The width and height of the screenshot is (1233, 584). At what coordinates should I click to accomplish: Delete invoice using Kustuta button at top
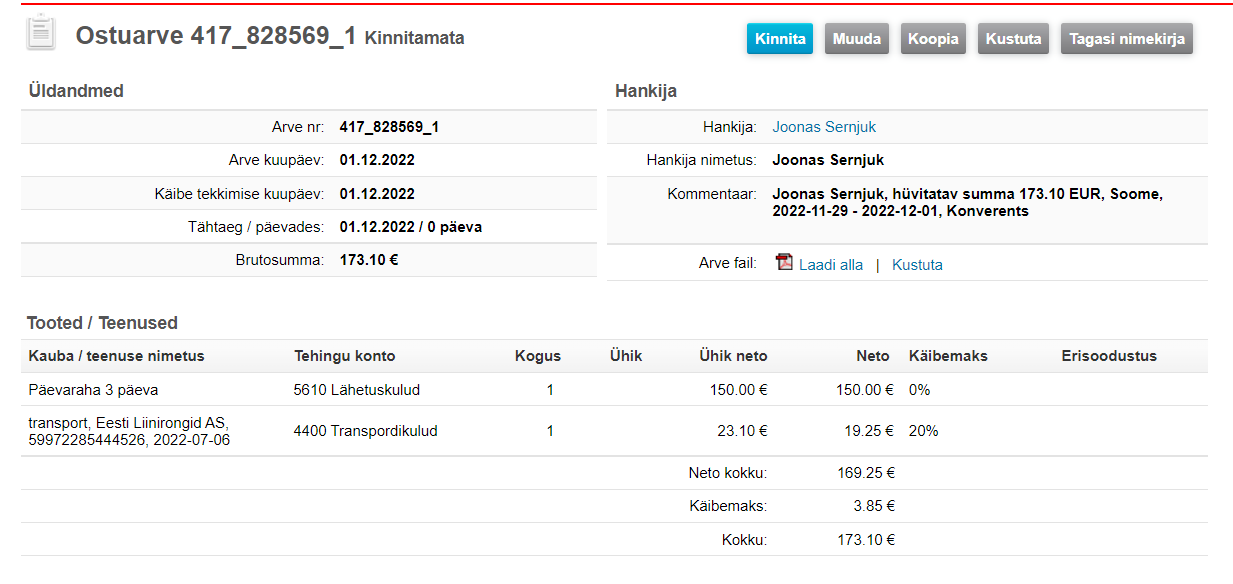pos(1013,39)
